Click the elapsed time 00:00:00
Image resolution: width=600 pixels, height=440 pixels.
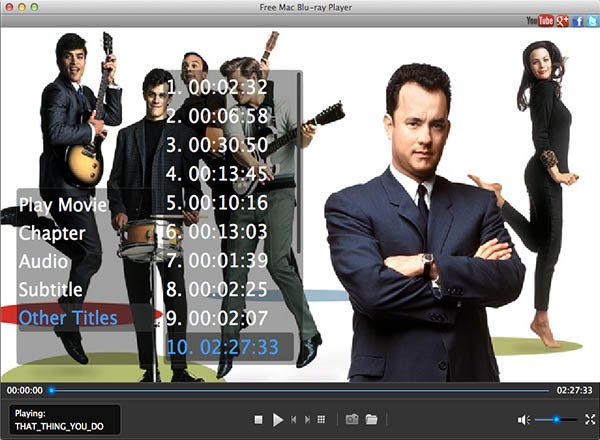click(25, 390)
